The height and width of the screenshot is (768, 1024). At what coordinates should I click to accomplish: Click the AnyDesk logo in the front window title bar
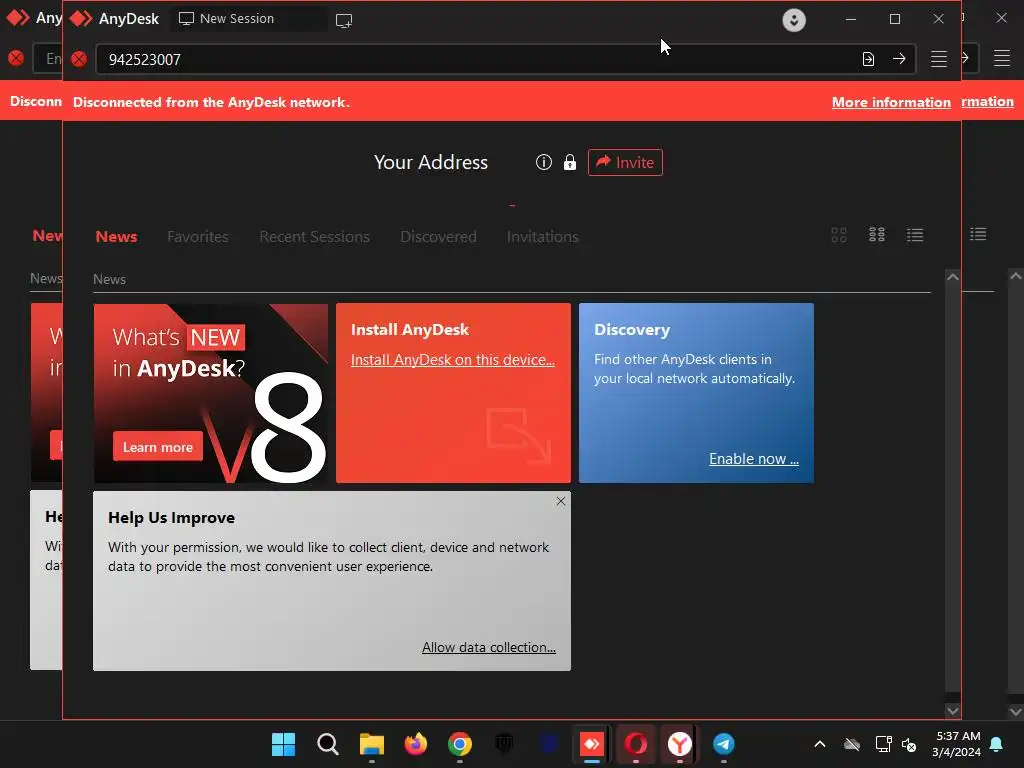(x=82, y=18)
